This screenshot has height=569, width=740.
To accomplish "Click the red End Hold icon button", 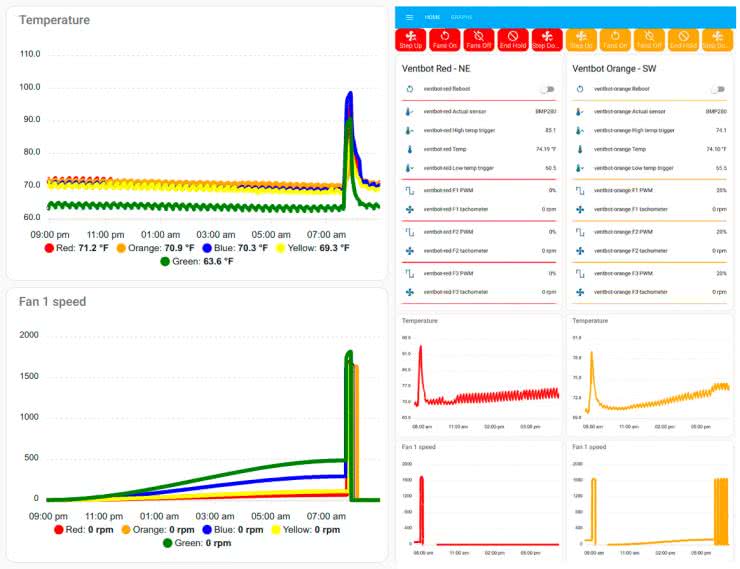I will 513,39.
